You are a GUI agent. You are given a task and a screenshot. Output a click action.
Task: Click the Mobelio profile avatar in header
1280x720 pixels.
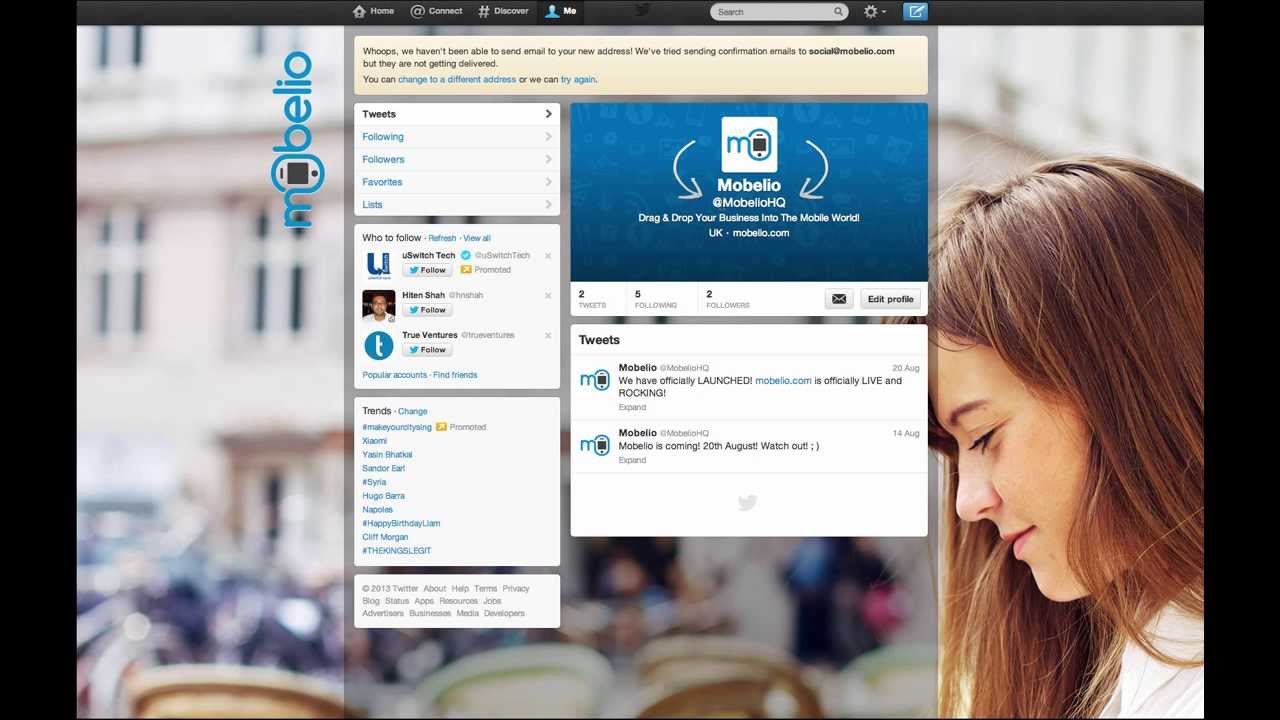[749, 145]
